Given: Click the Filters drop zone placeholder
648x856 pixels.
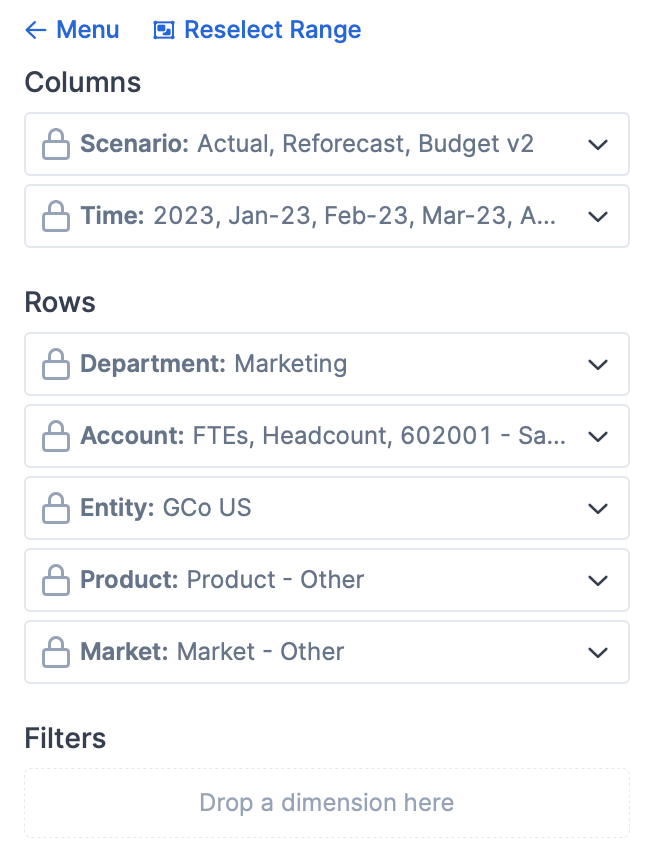Looking at the screenshot, I should coord(327,802).
